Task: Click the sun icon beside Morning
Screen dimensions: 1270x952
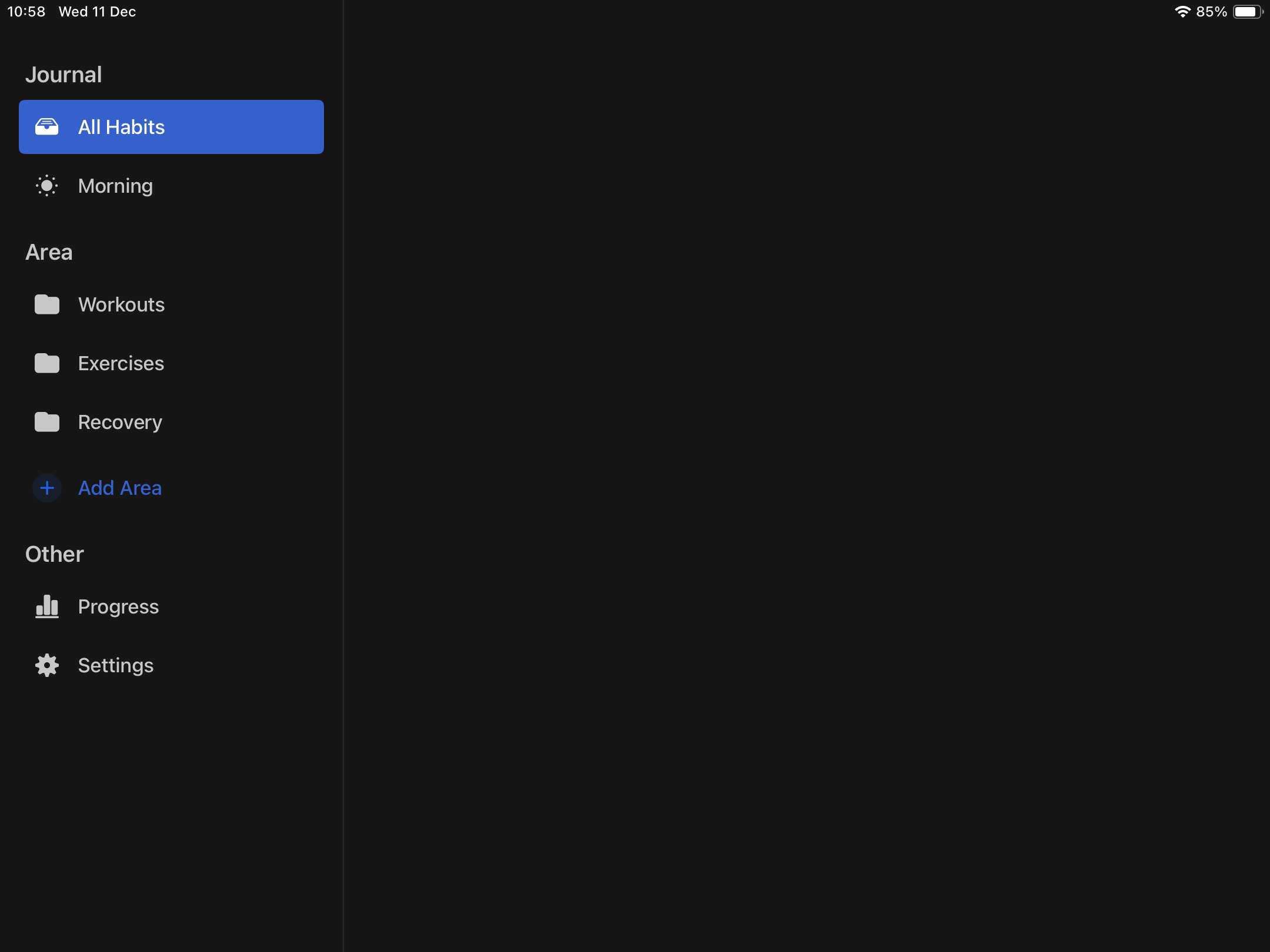Action: point(47,186)
